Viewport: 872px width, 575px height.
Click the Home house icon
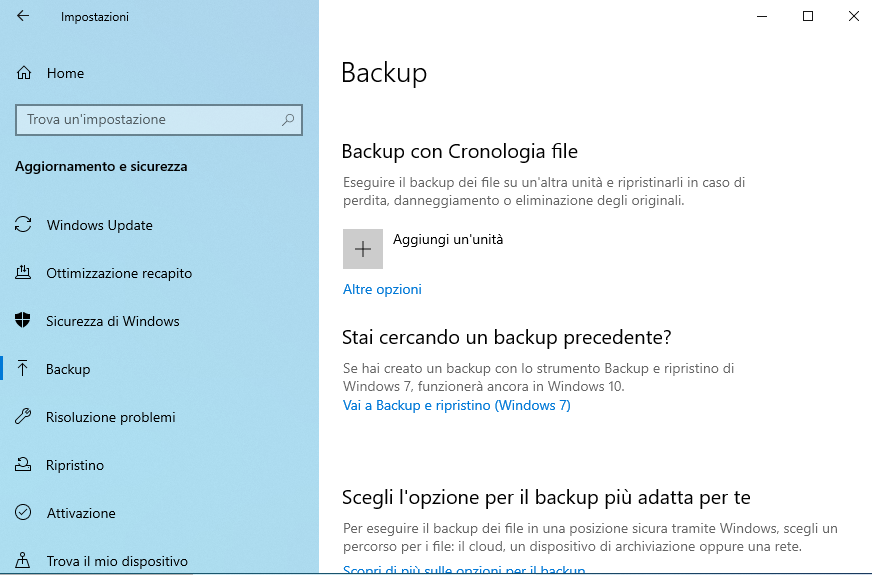pos(24,73)
